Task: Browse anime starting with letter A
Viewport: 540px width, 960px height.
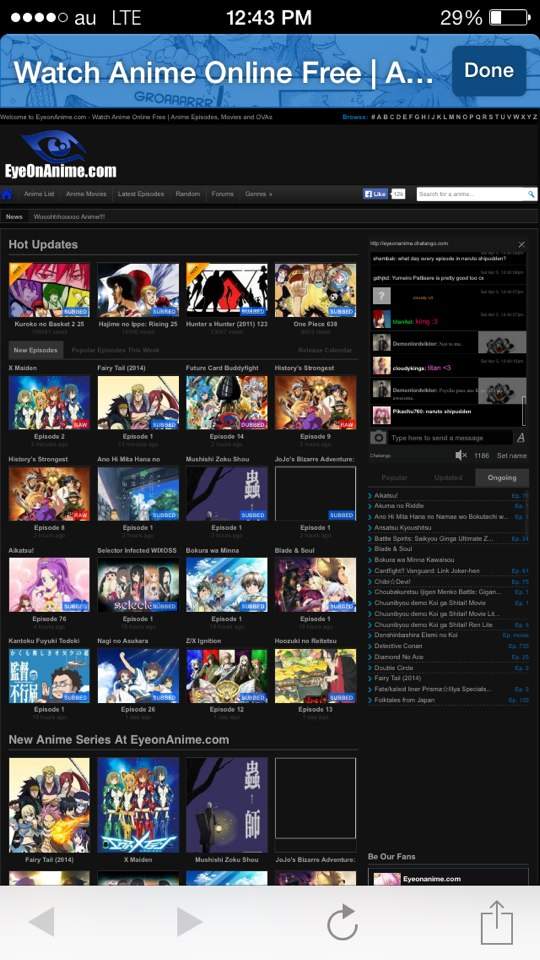Action: tap(380, 117)
